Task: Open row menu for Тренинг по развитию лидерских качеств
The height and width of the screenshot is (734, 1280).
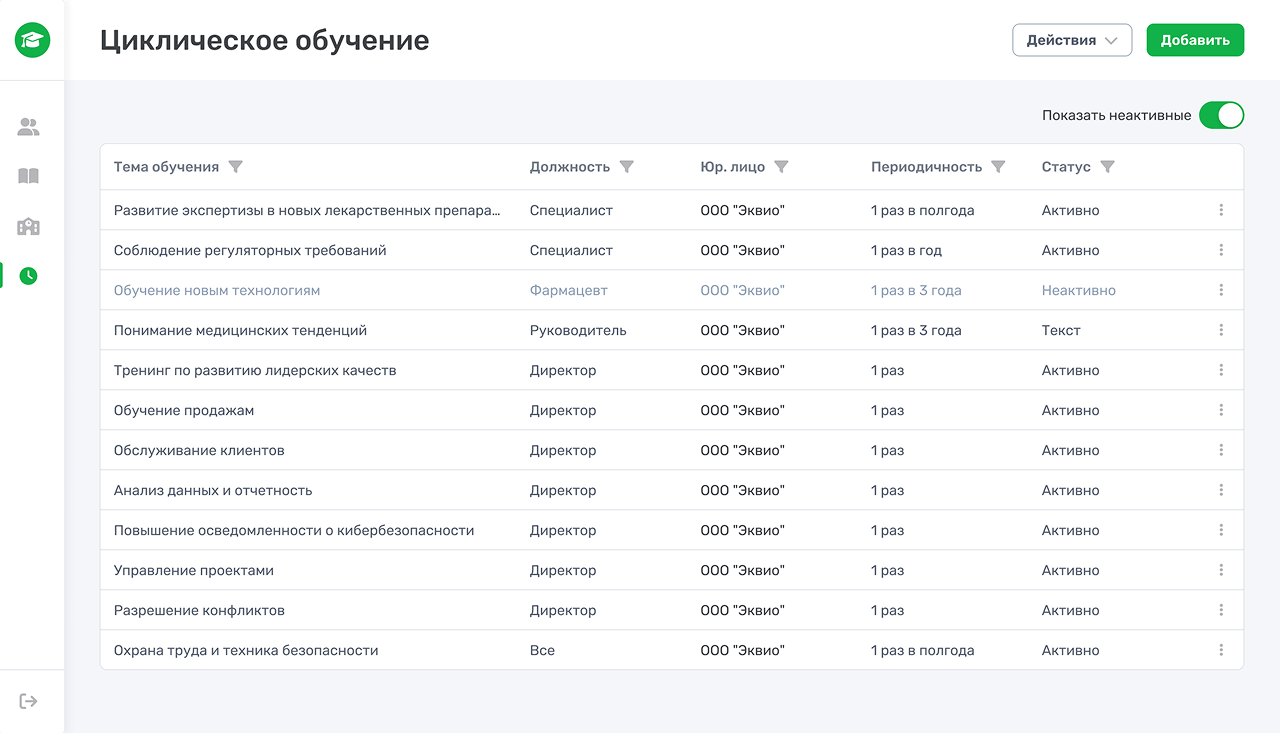Action: click(x=1221, y=370)
